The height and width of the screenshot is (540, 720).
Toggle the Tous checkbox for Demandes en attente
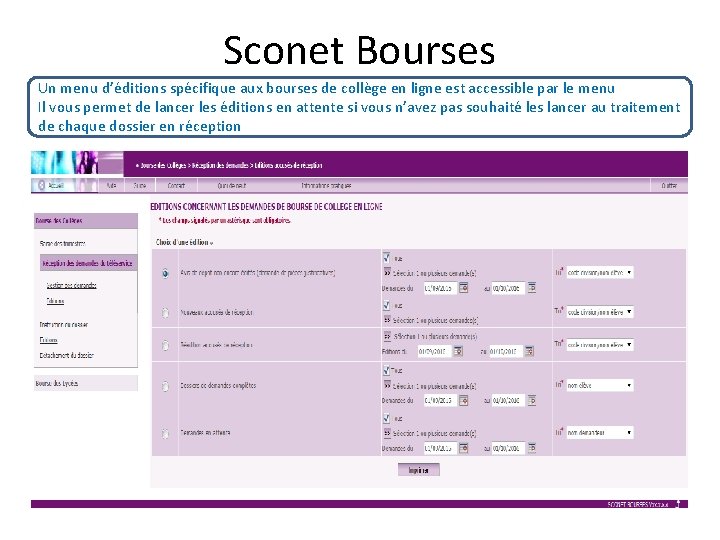387,418
